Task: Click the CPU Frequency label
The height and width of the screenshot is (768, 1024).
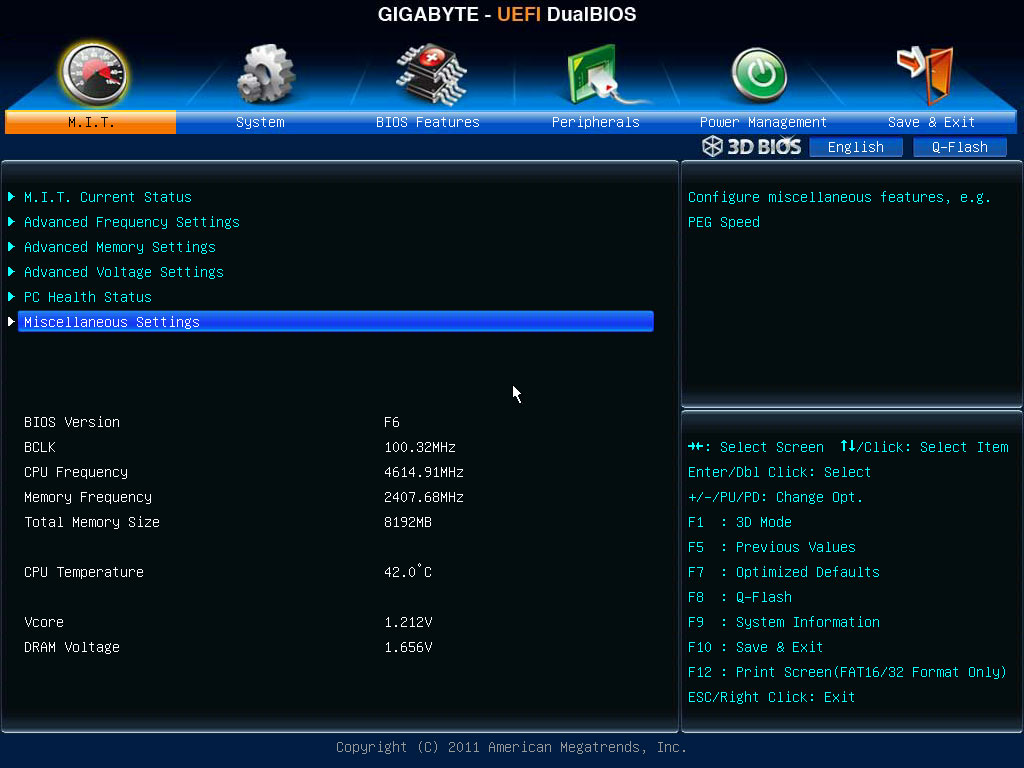Action: point(76,472)
